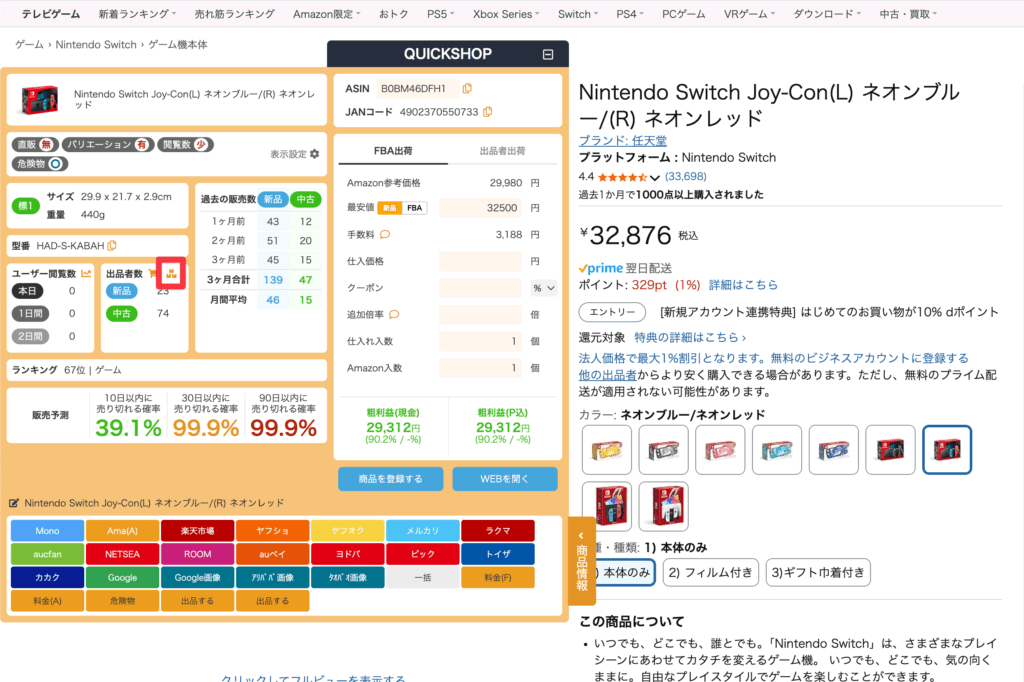Copy the 型番 HAD-S-KABAH via copy icon
Screen dimensions: 1024x682
coord(112,246)
